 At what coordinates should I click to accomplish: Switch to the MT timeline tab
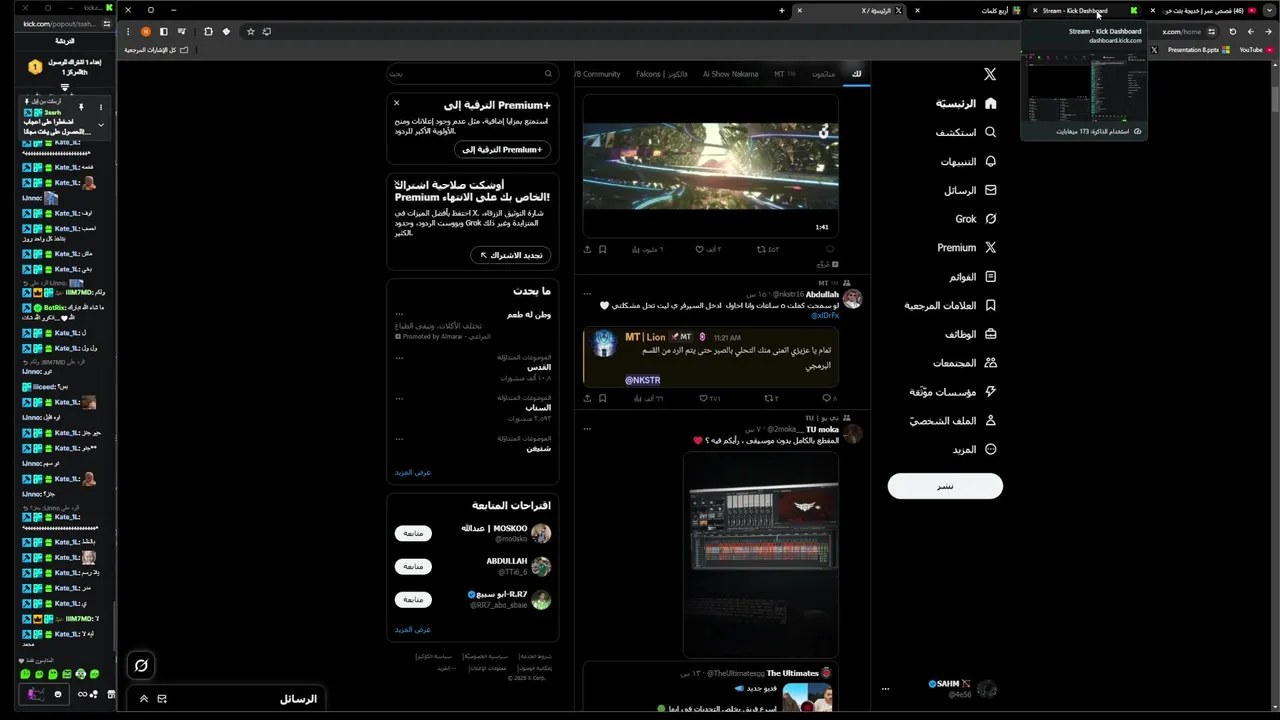[x=785, y=74]
